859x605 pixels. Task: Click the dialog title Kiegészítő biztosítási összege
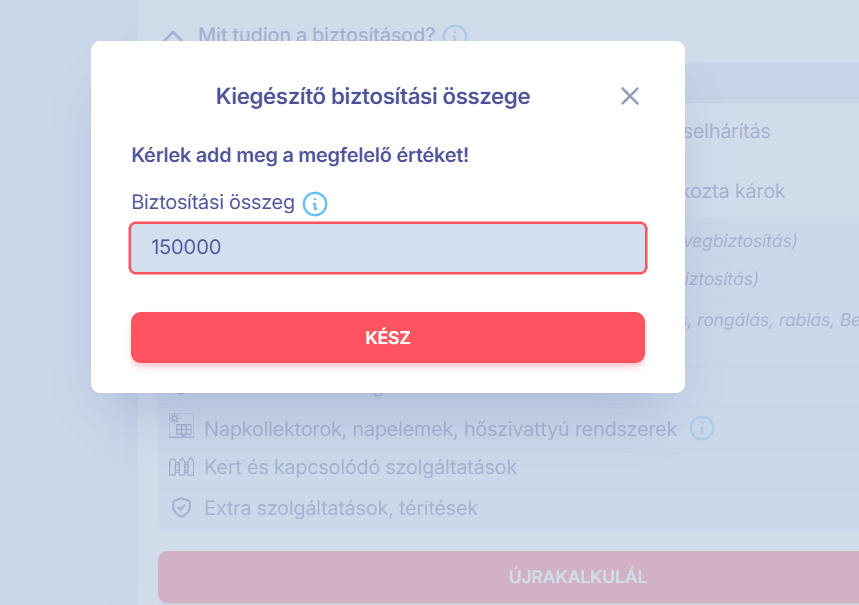[x=373, y=97]
